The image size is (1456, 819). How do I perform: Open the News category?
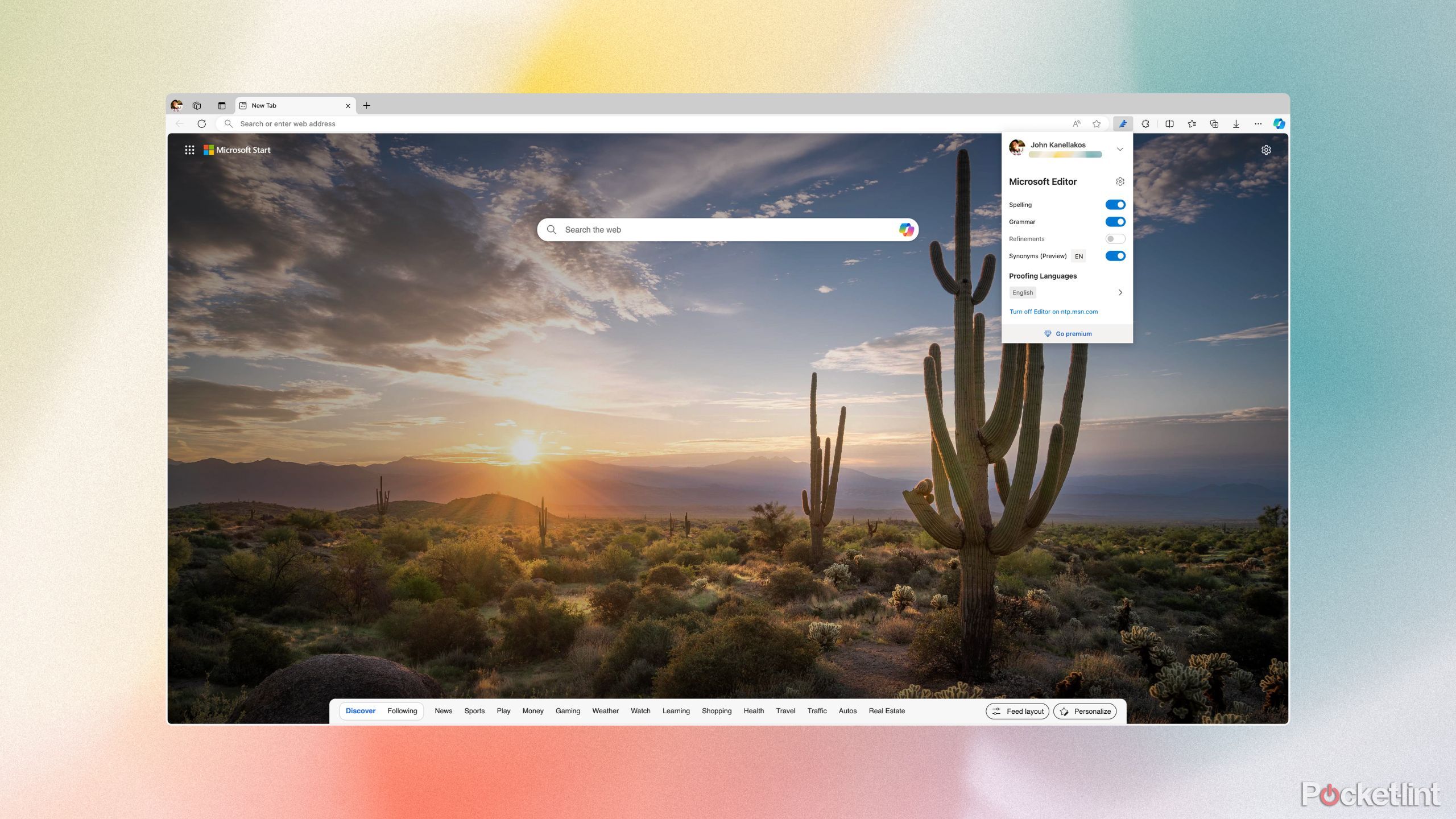click(x=443, y=711)
